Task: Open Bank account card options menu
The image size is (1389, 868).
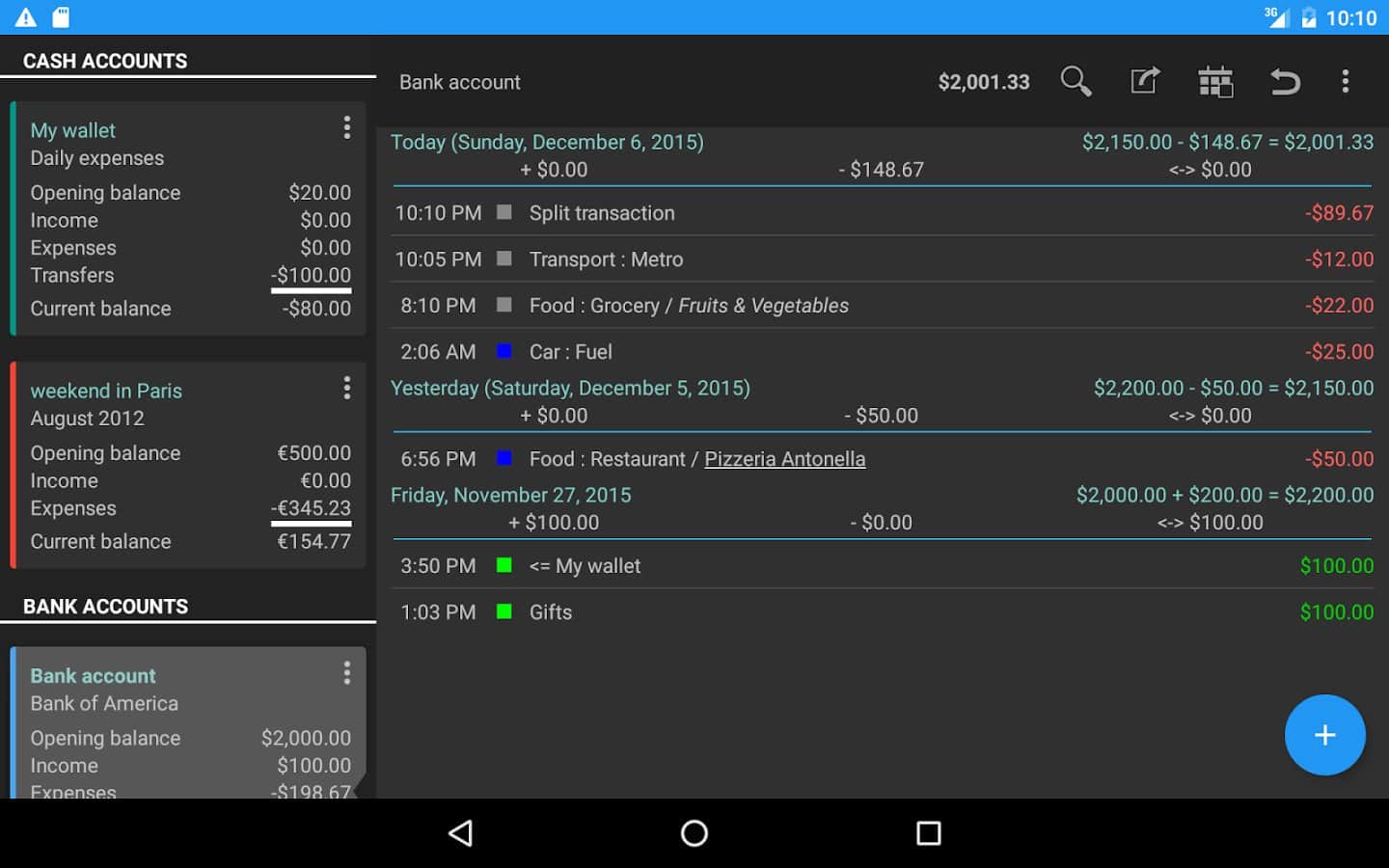Action: 346,673
